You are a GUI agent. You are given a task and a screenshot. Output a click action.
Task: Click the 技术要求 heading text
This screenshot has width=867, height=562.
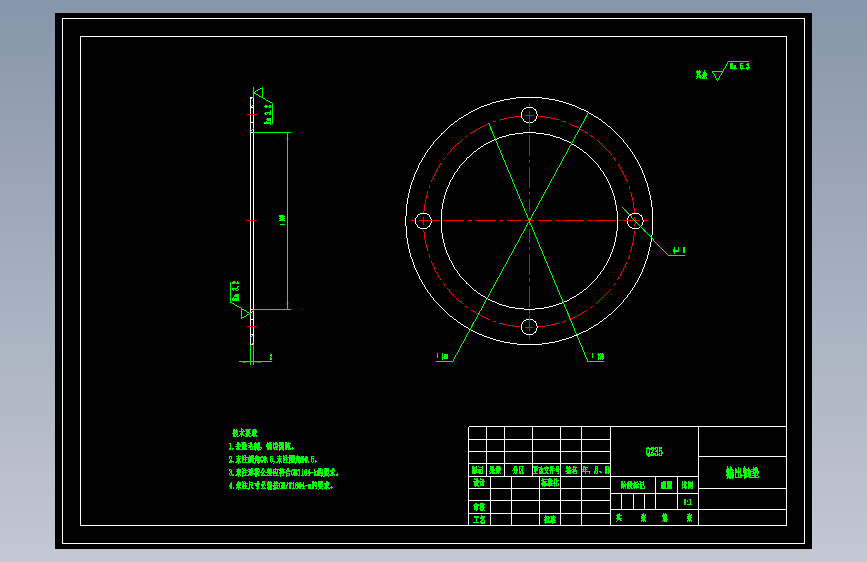point(244,433)
